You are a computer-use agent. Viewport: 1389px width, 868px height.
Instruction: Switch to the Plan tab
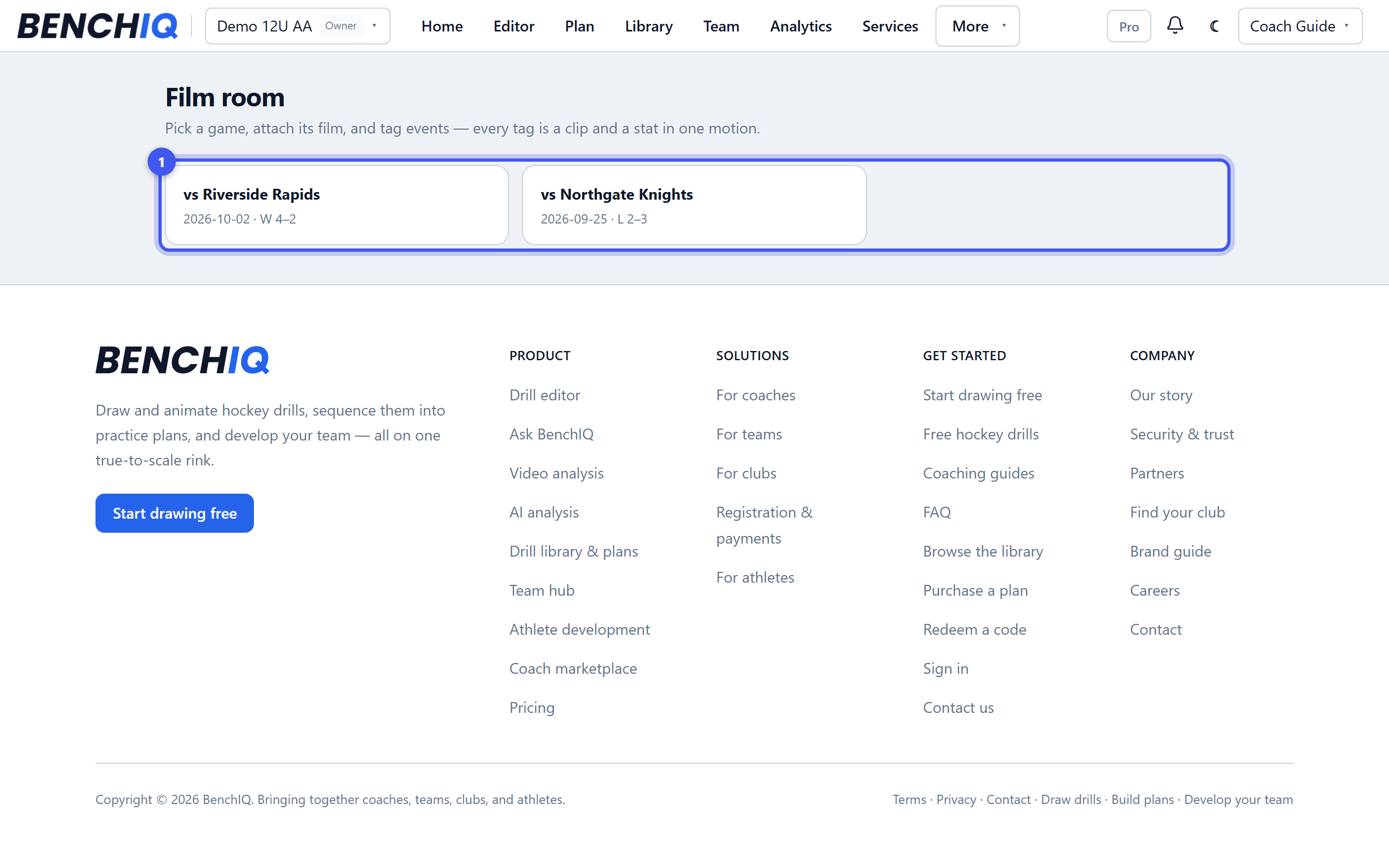[579, 26]
